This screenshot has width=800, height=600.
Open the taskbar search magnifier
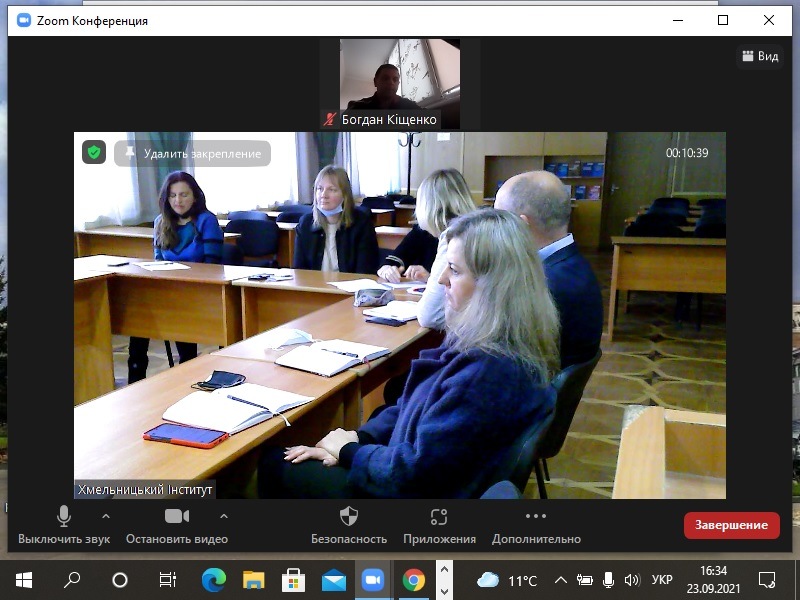72,580
